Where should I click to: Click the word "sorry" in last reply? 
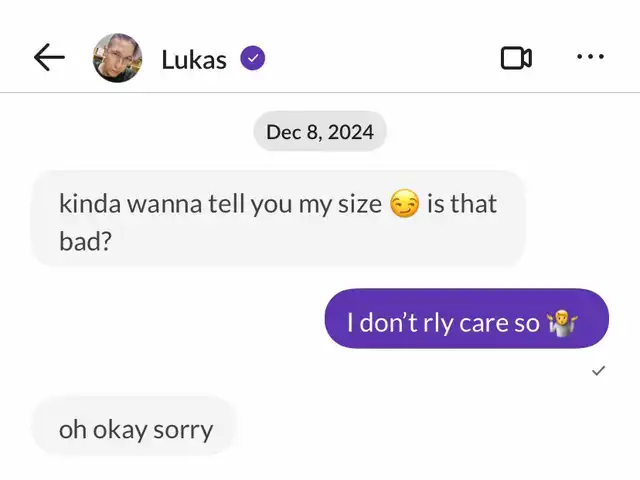coord(183,431)
